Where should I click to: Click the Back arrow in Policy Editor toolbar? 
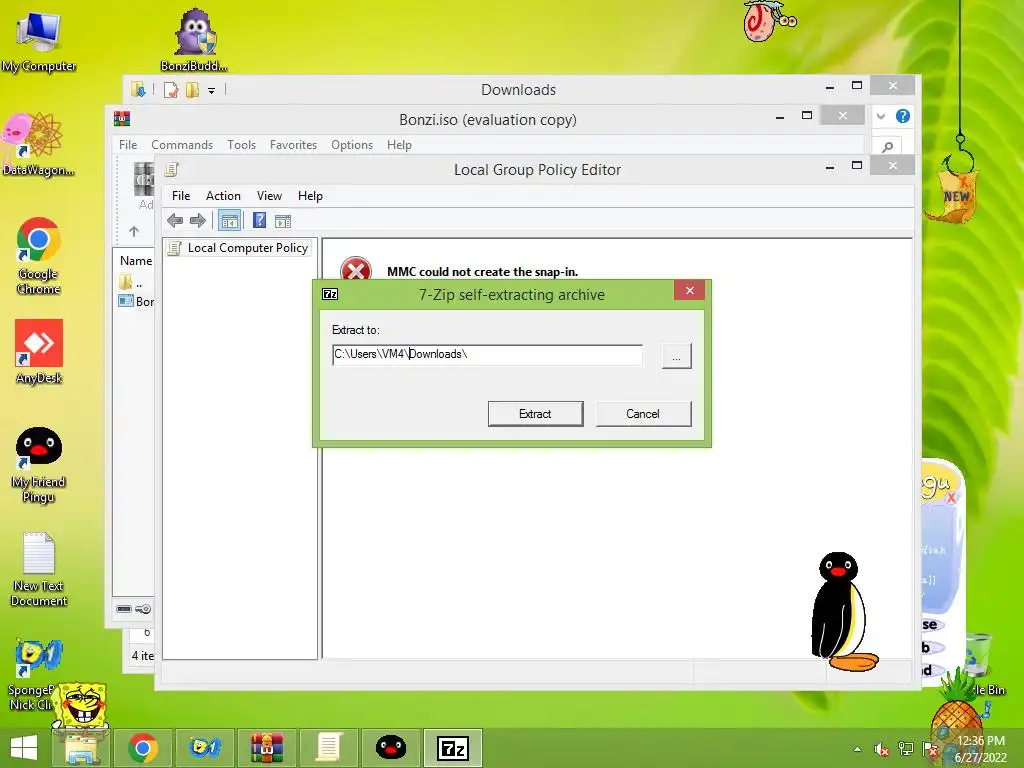[174, 221]
